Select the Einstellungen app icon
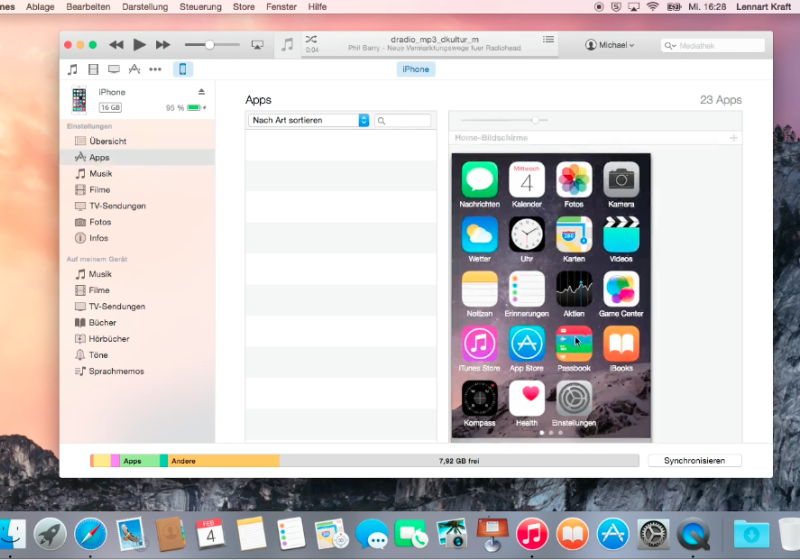 (x=574, y=398)
